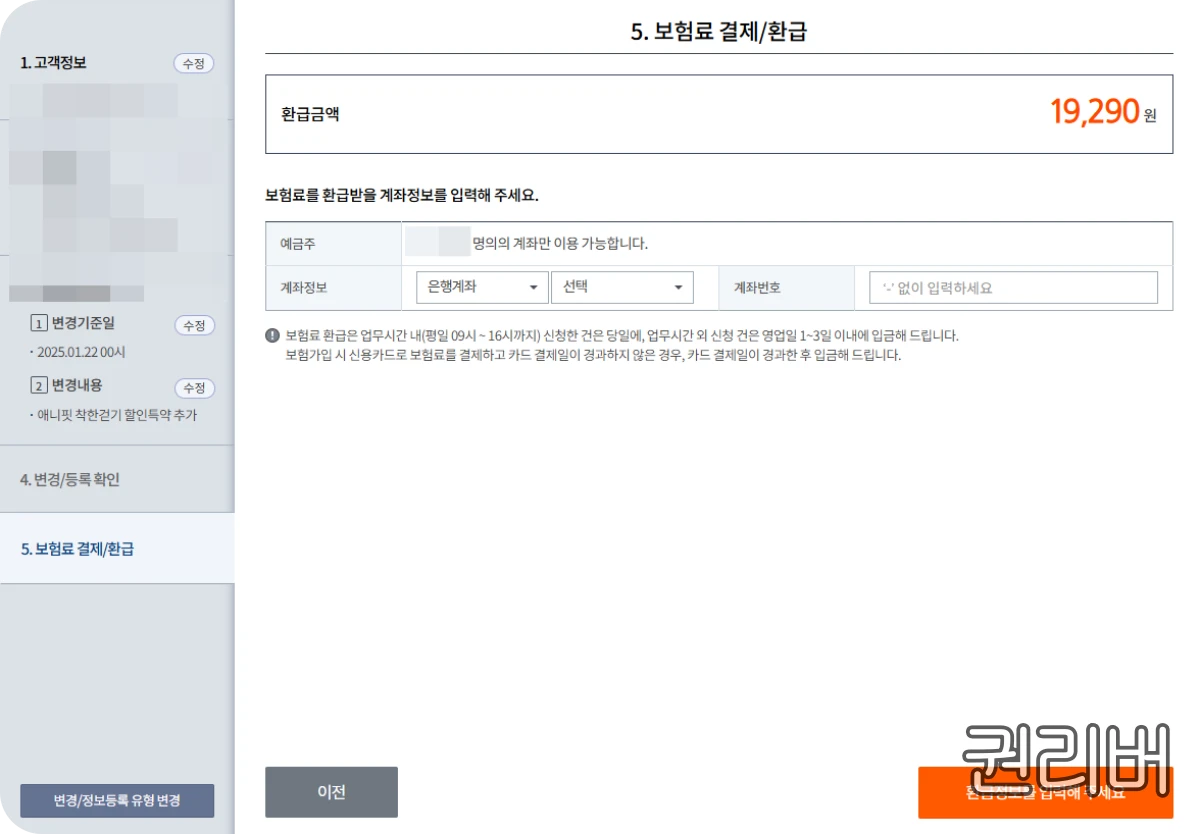This screenshot has width=1200, height=834.
Task: Click the 계좌번호 account number input field
Action: [x=1012, y=287]
